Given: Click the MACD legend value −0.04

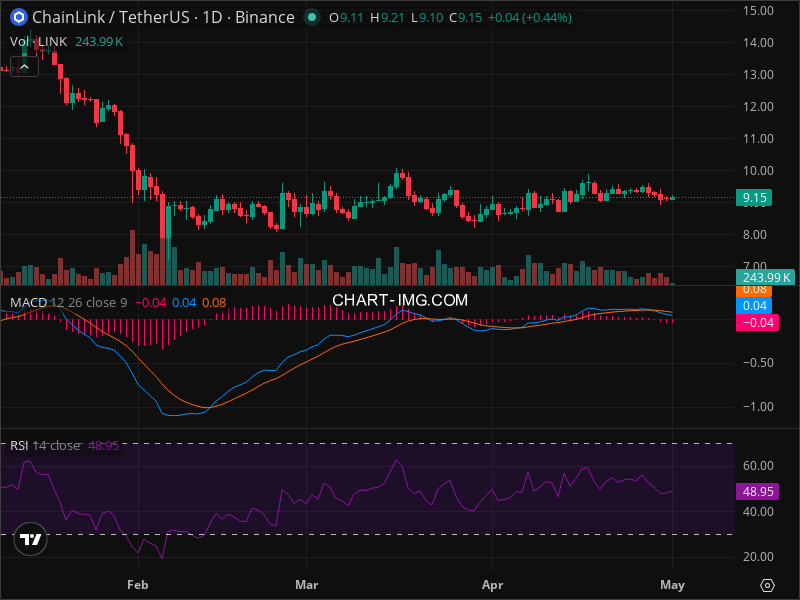Looking at the screenshot, I should 151,303.
